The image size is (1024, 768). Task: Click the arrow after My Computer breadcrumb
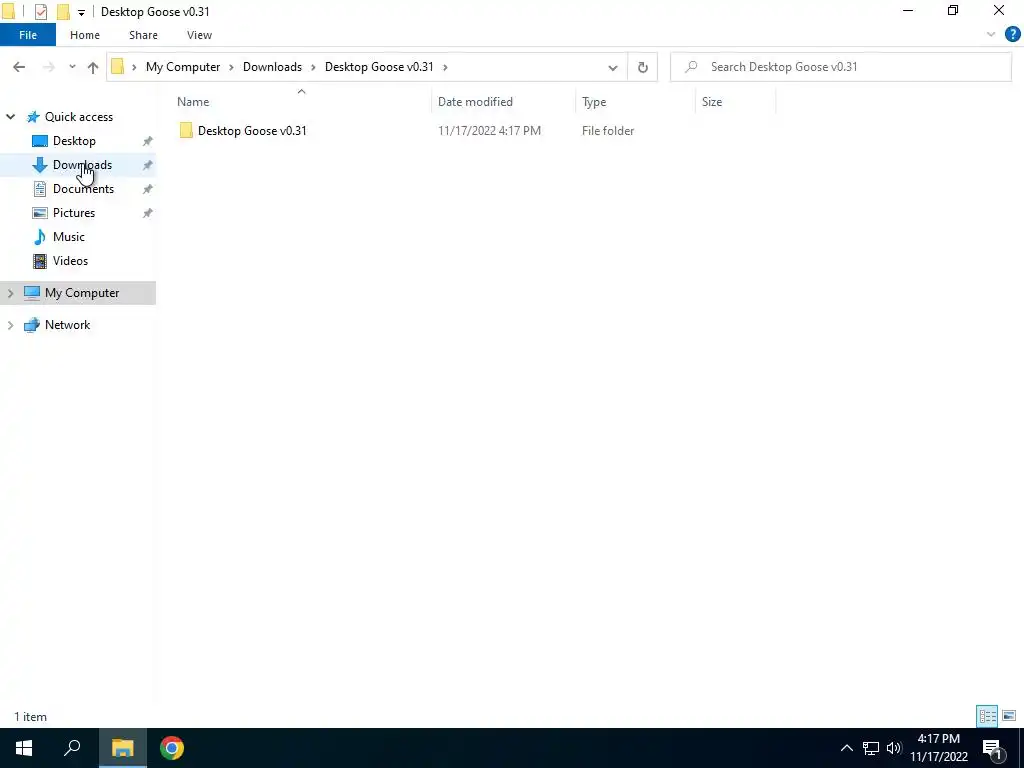(x=231, y=67)
